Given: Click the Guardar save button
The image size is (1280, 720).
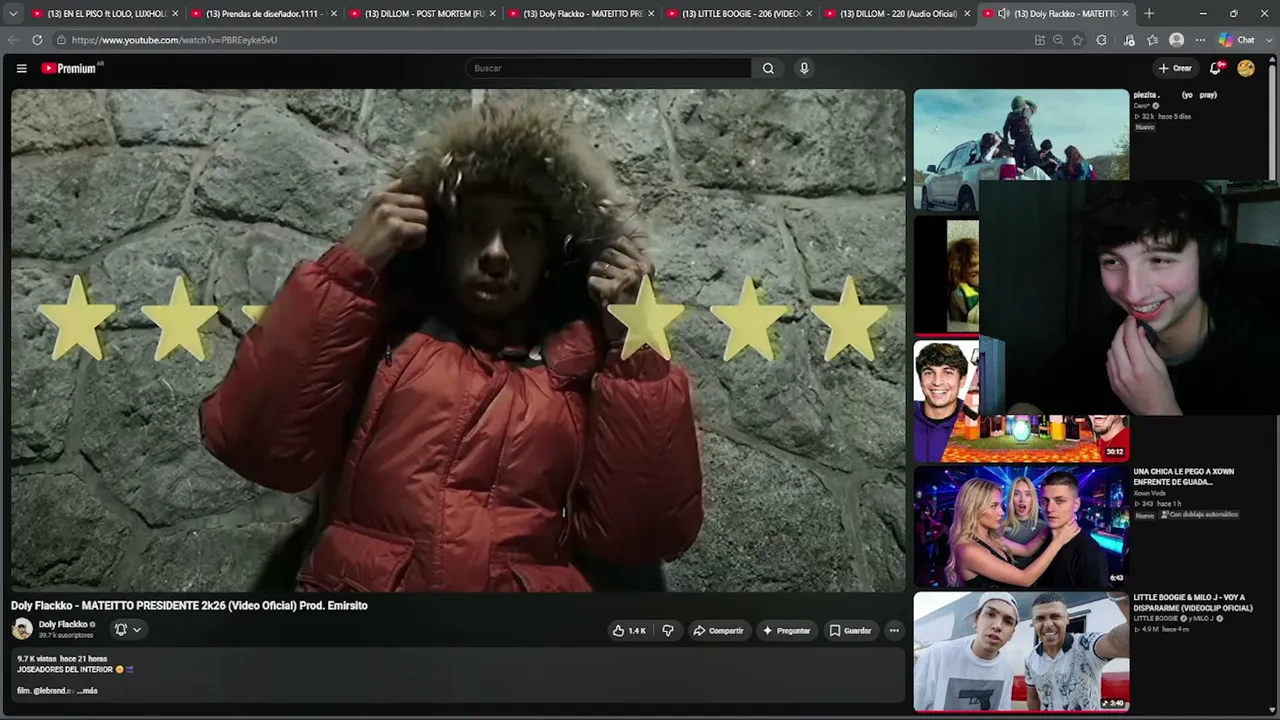Looking at the screenshot, I should [x=850, y=631].
